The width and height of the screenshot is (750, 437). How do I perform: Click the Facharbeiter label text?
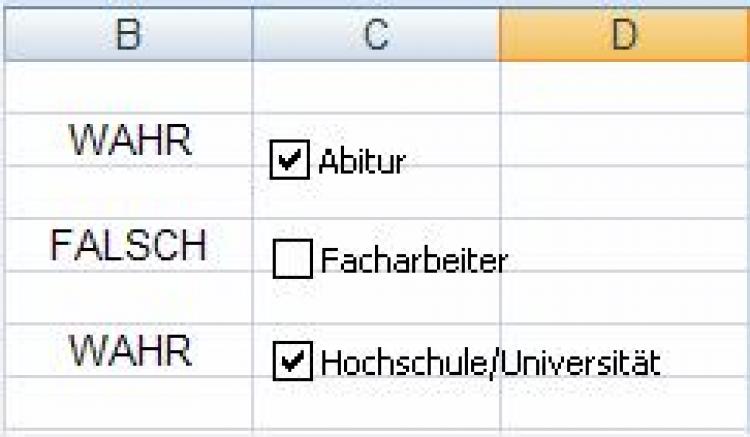(414, 262)
